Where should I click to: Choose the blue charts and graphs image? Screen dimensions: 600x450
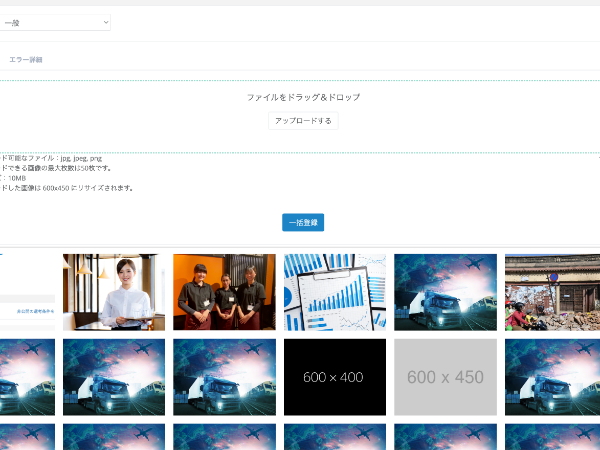(334, 291)
